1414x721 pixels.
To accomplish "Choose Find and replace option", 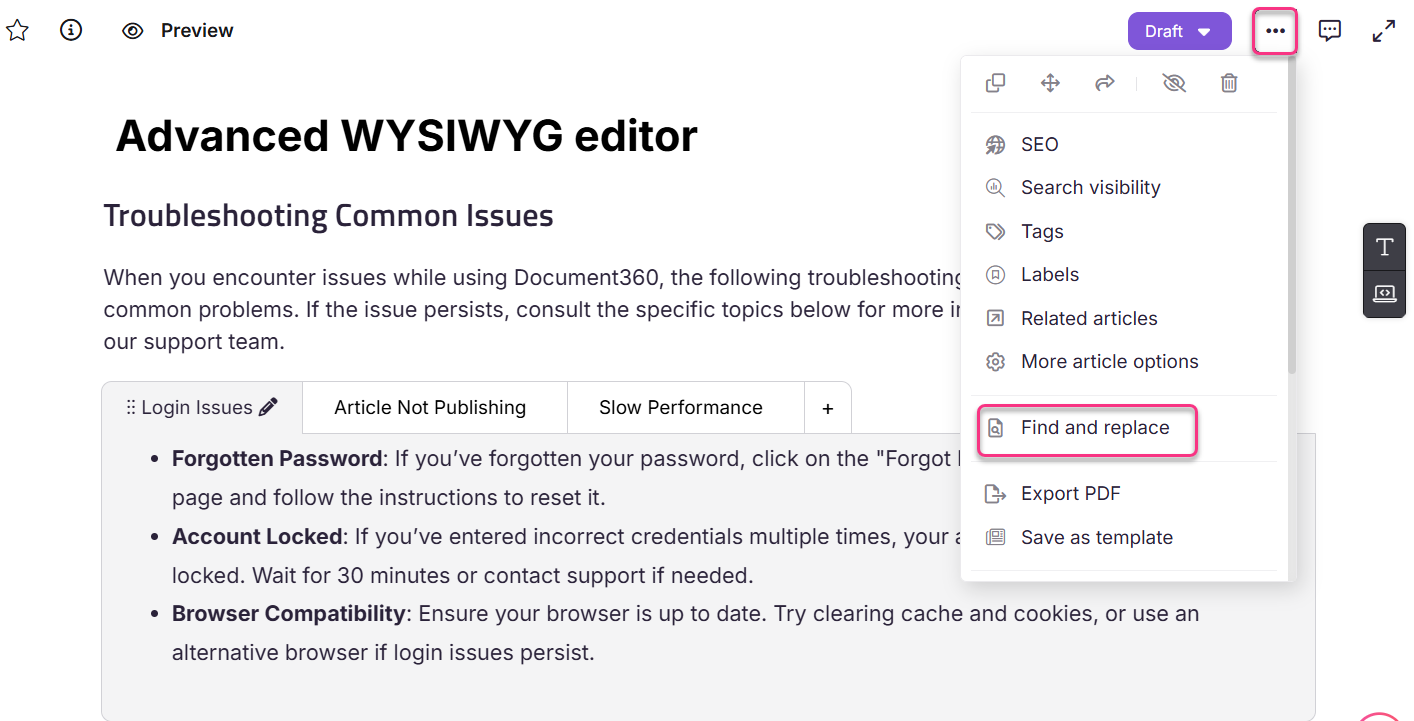I will click(x=1094, y=428).
